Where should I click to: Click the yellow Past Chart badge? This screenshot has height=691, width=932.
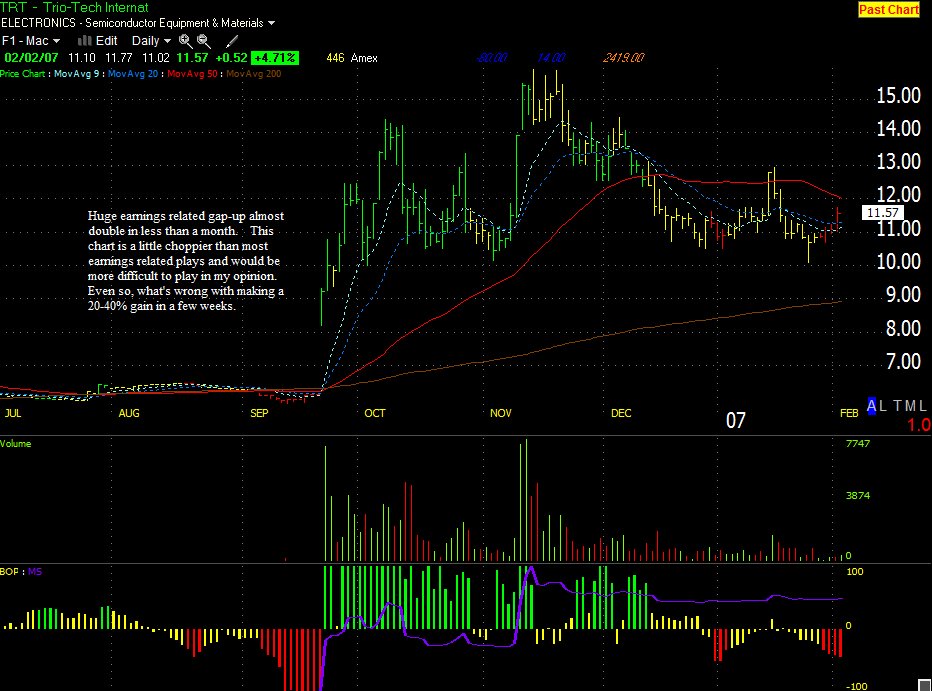click(x=889, y=10)
